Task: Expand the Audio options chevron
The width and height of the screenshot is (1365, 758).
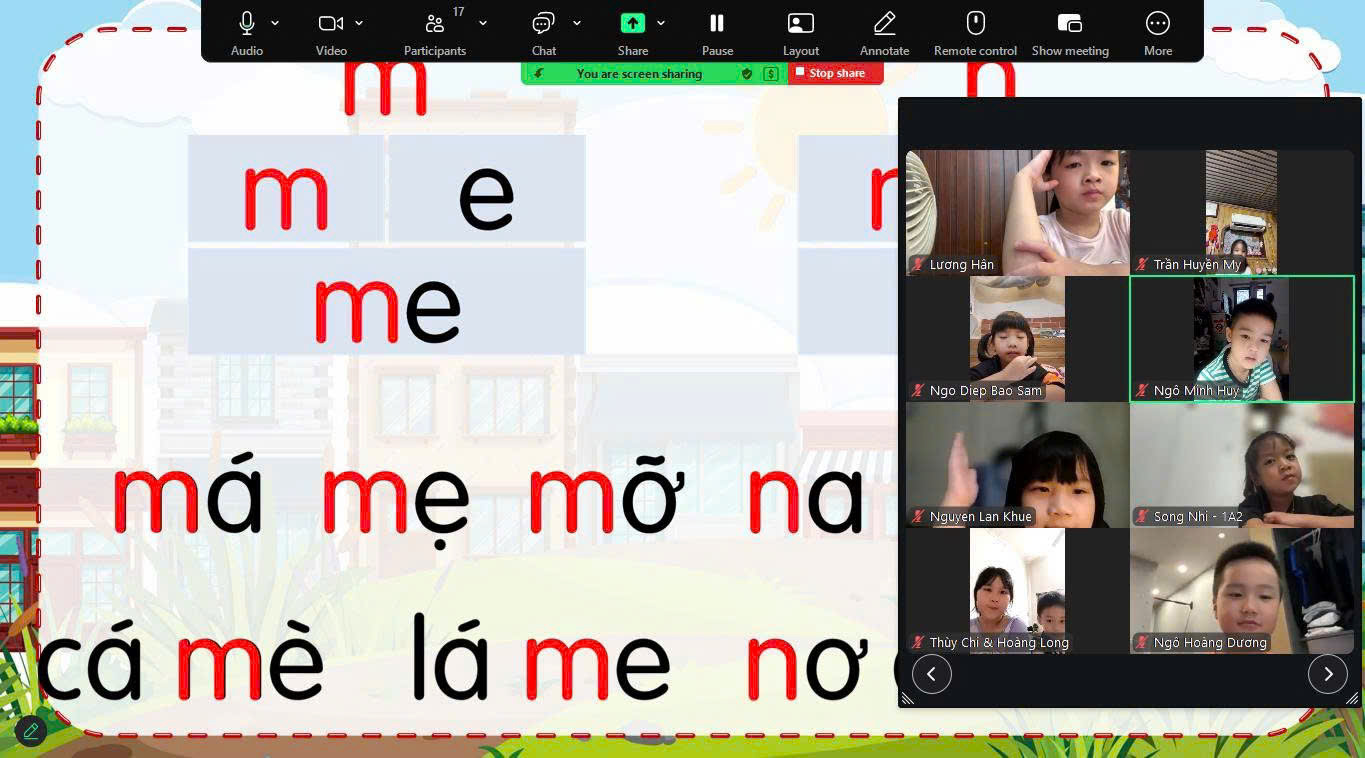Action: pos(274,22)
